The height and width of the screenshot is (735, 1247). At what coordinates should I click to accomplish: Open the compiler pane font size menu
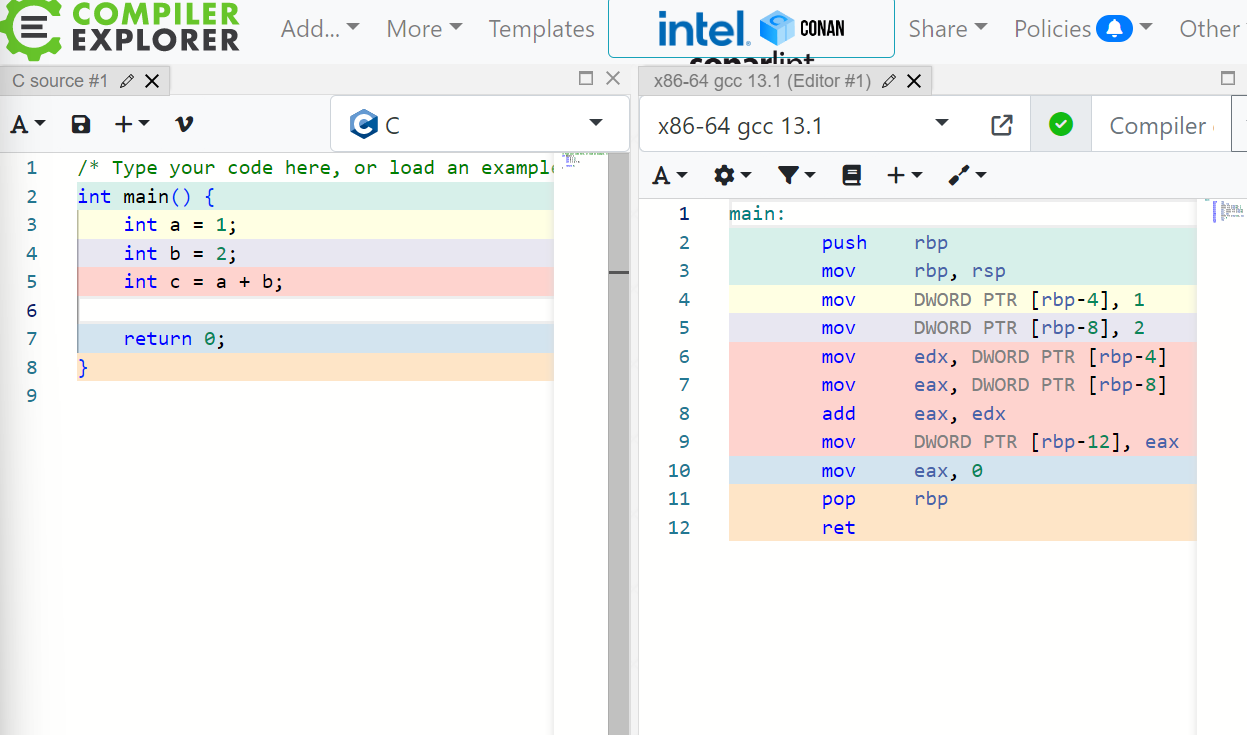point(670,176)
